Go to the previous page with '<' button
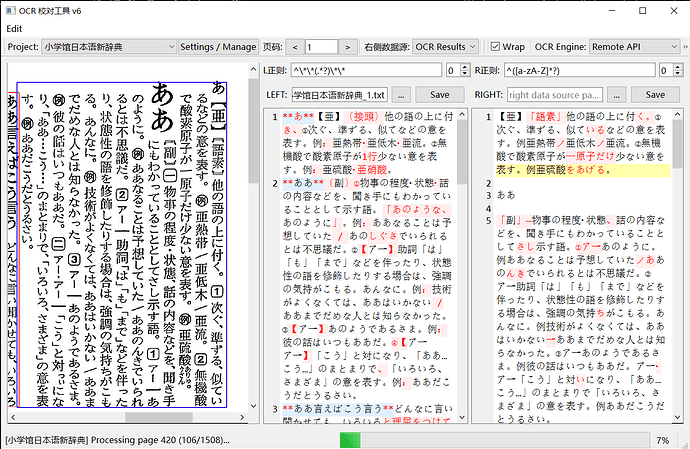Screen dimensions: 690x449 pos(294,47)
